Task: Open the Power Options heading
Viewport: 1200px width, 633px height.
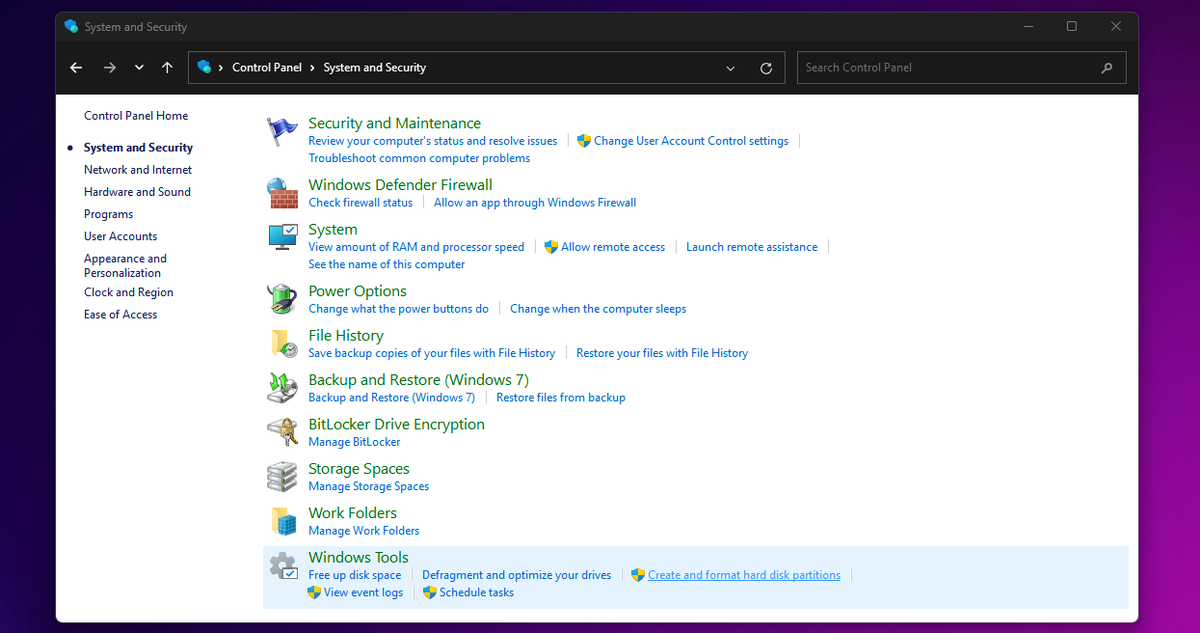Action: pos(357,291)
